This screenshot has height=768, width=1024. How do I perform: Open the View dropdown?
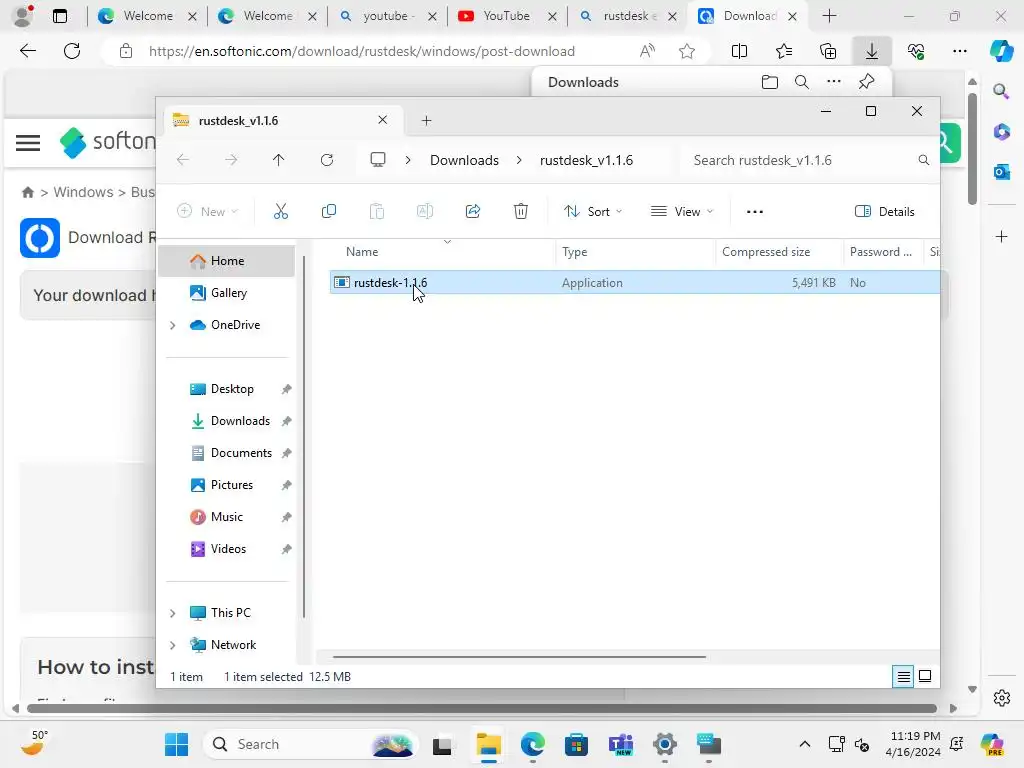682,212
